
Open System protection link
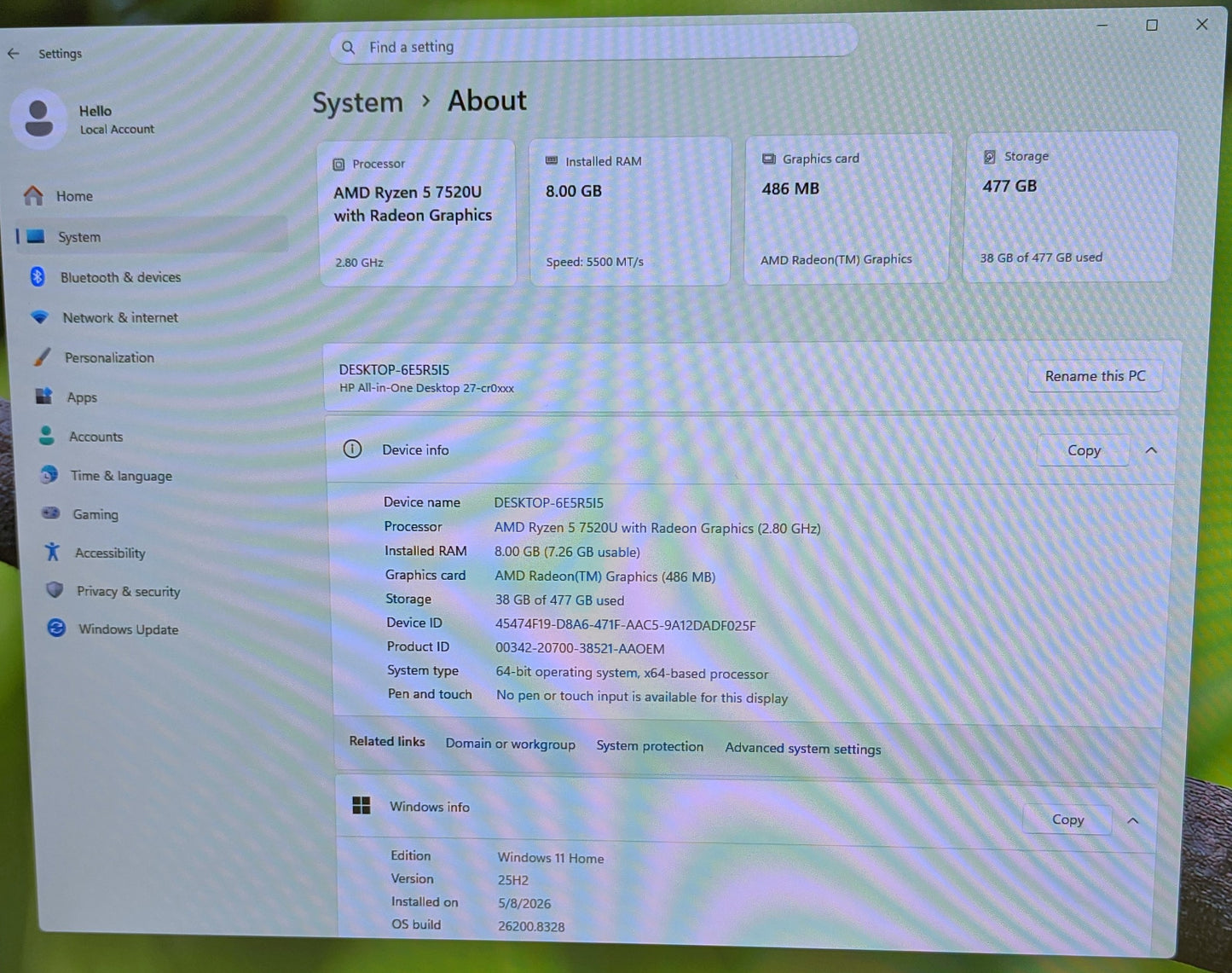point(650,746)
